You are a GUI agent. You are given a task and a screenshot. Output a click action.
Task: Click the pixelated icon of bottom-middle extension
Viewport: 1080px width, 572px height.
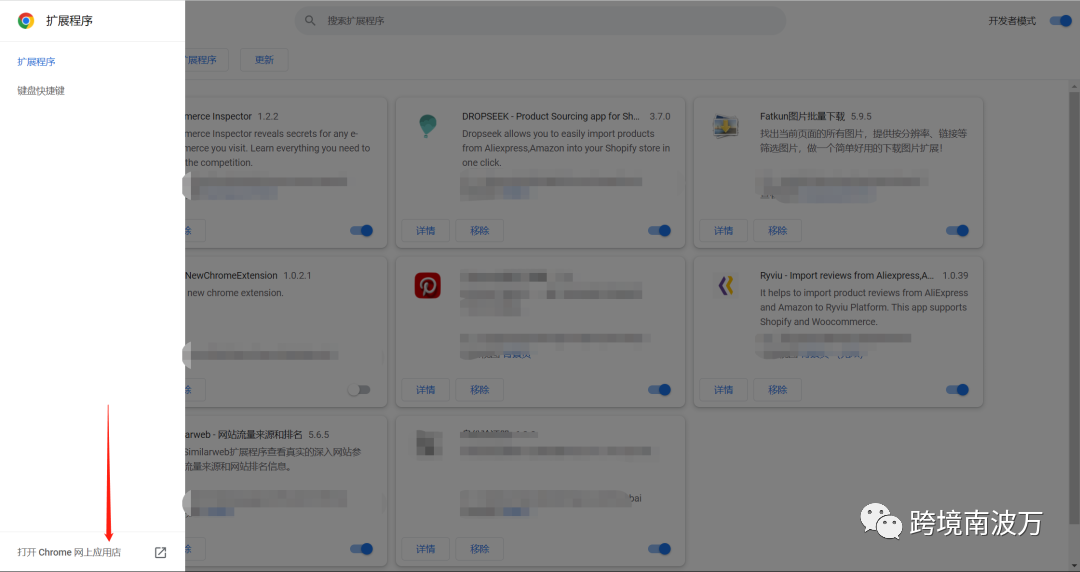429,443
